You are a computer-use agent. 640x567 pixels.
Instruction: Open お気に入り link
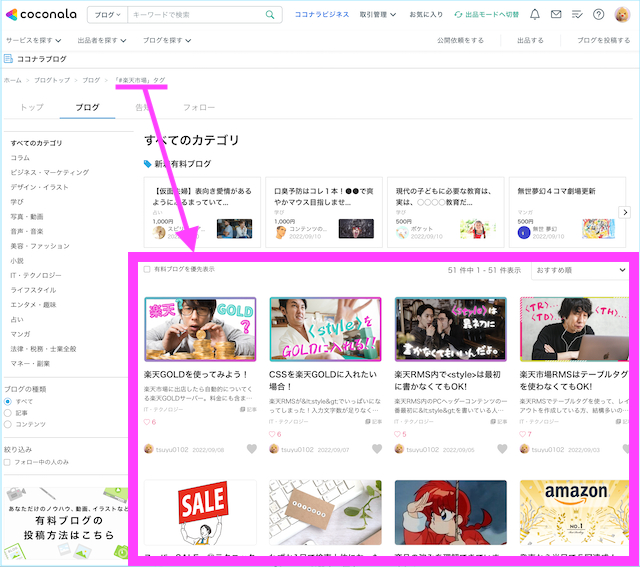(x=426, y=15)
